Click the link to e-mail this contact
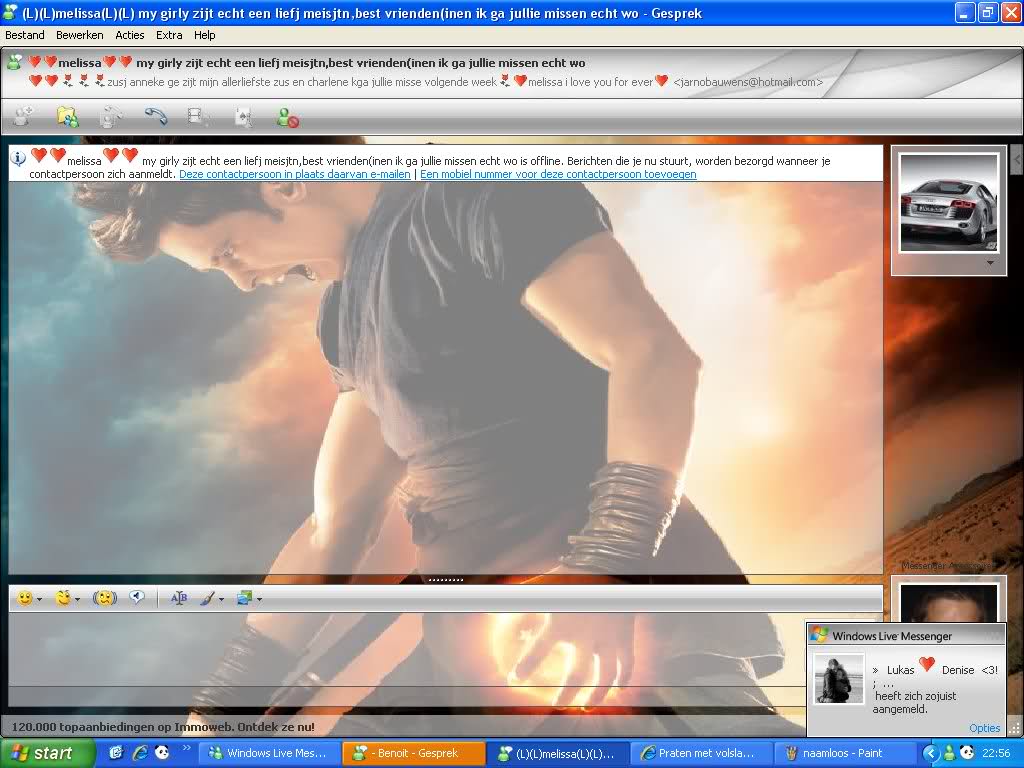Image resolution: width=1024 pixels, height=768 pixels. (x=294, y=174)
